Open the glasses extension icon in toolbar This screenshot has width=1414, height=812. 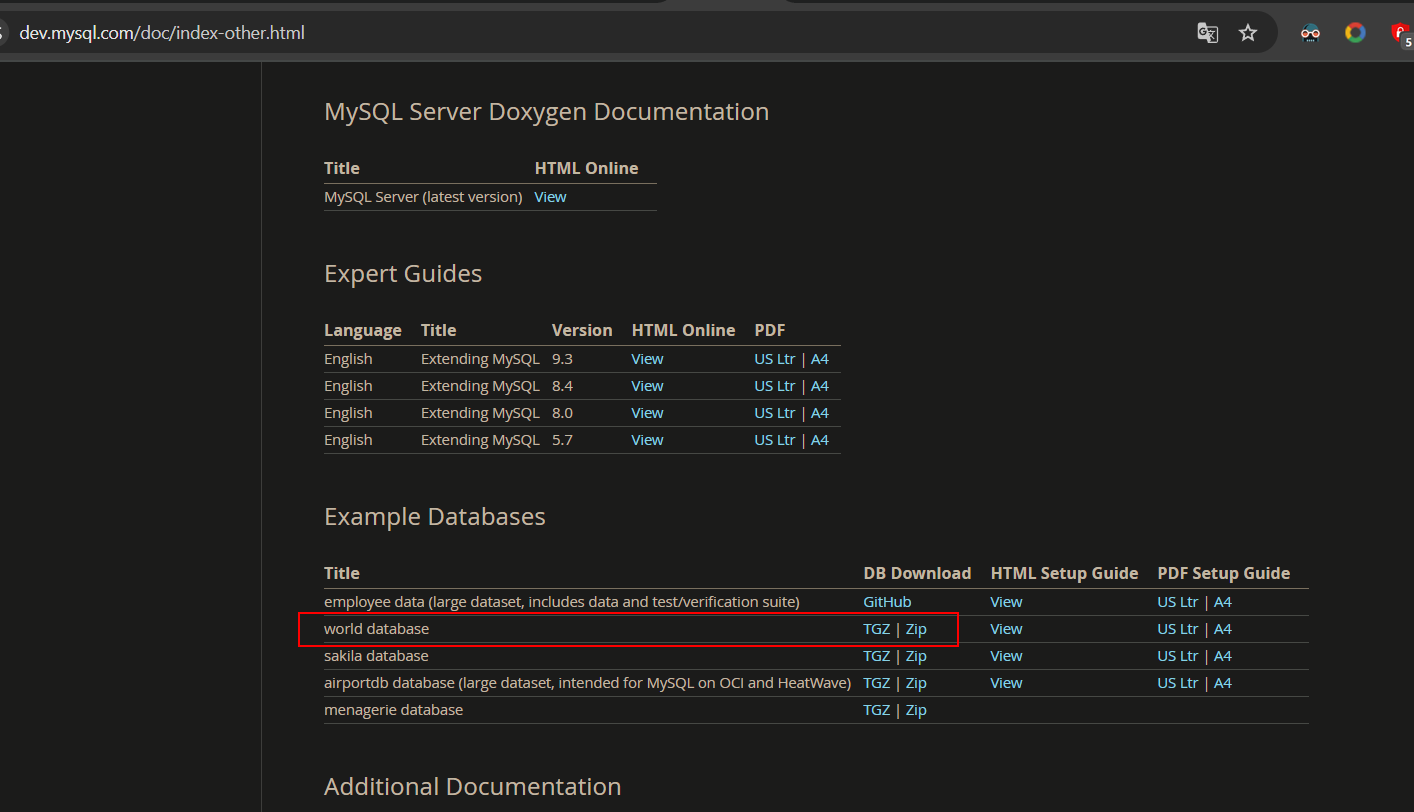click(1310, 33)
